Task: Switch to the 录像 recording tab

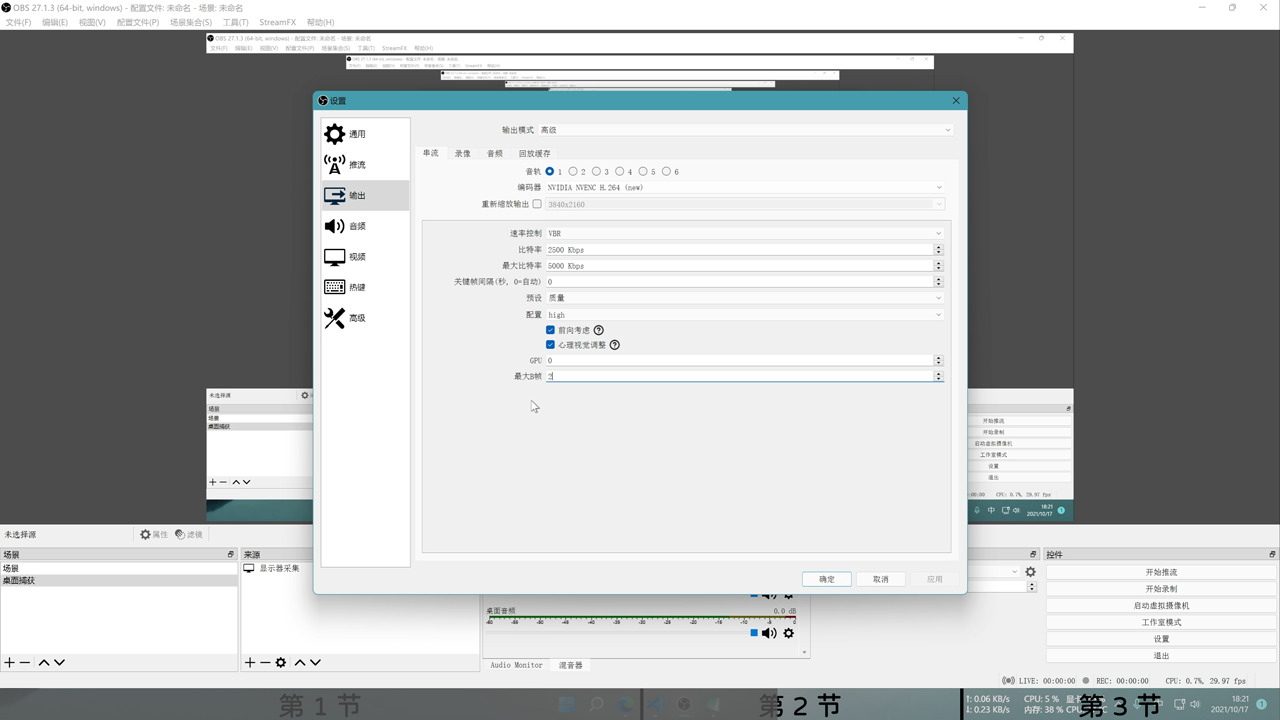Action: 462,153
